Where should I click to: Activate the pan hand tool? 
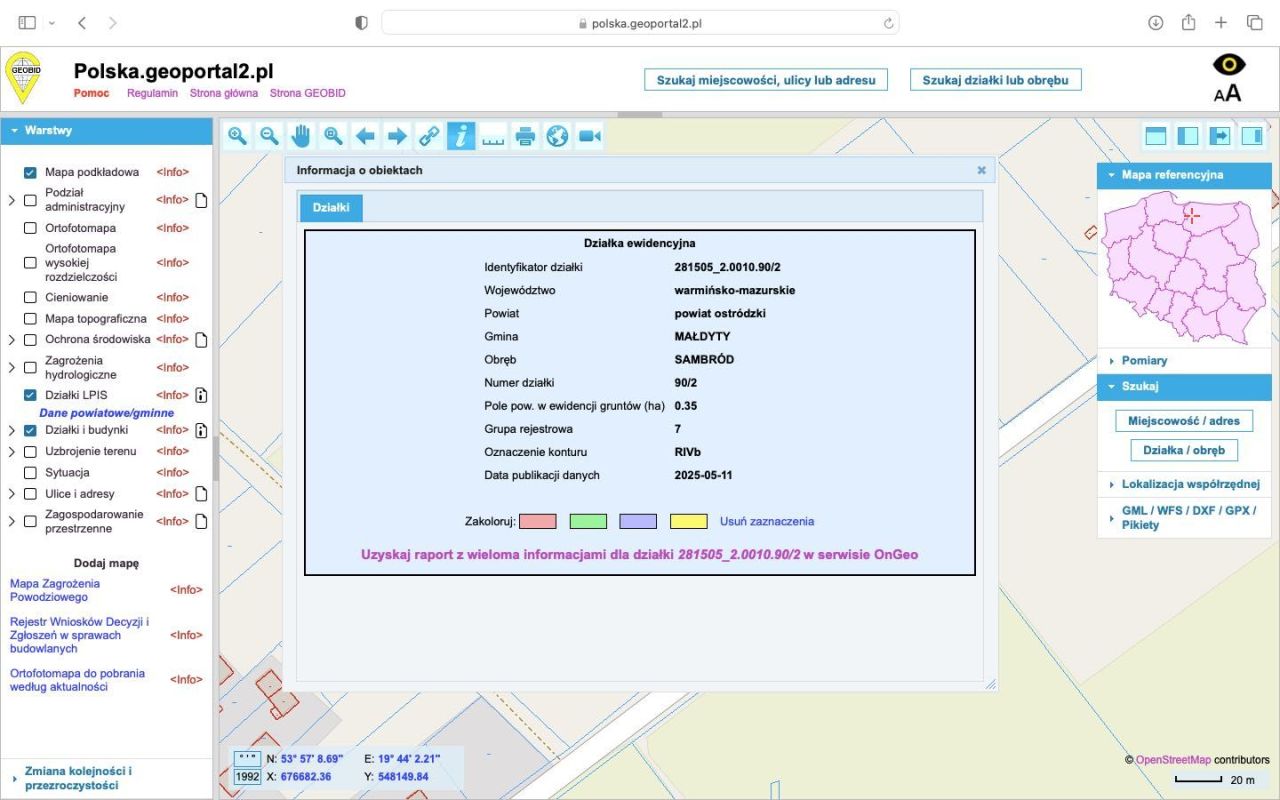(x=301, y=136)
